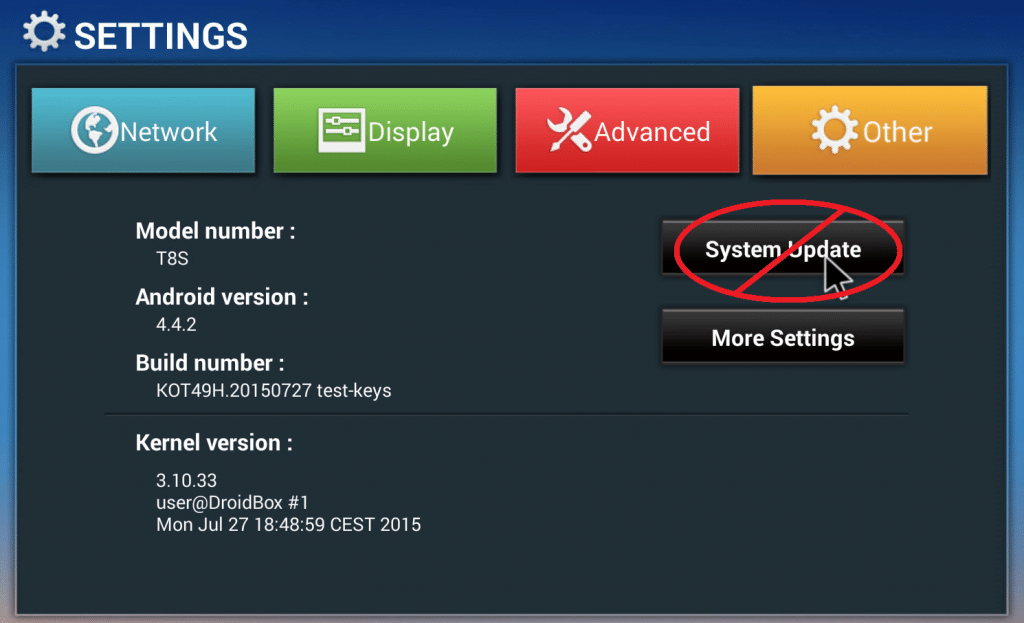
Task: Click the user@DroidBox #1 line
Action: [232, 503]
